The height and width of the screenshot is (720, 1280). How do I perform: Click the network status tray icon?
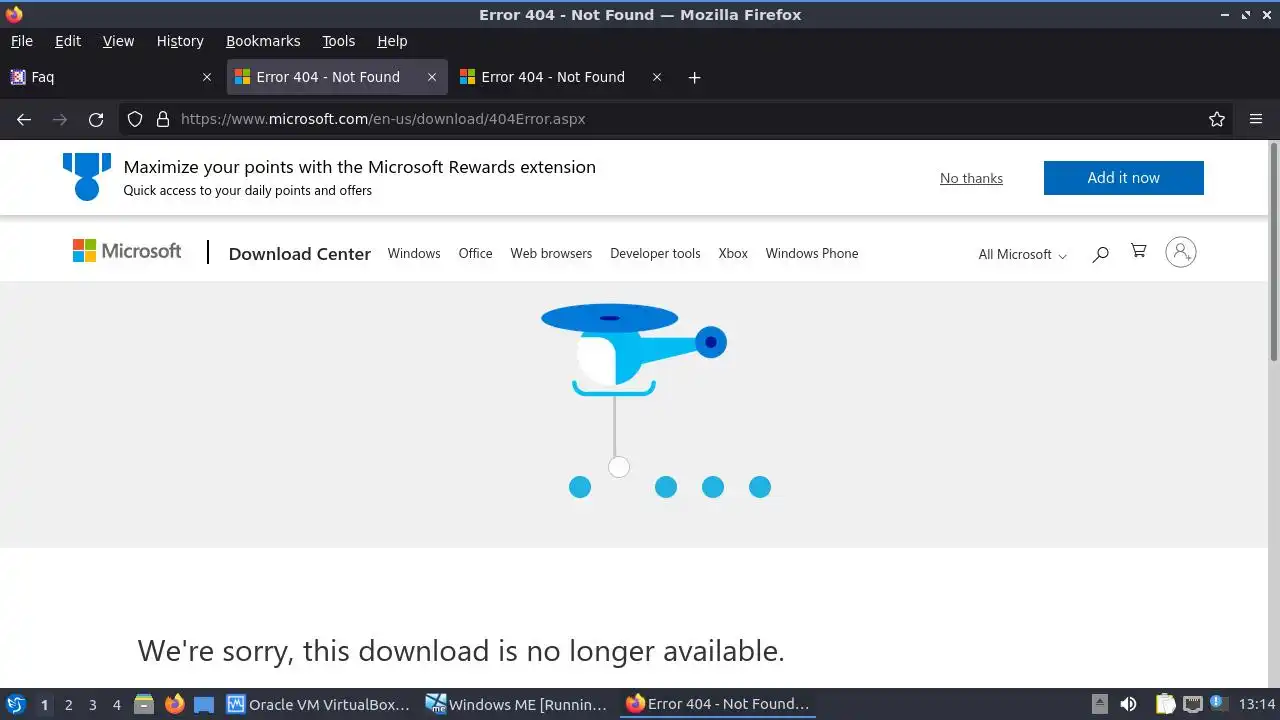pyautogui.click(x=1192, y=704)
